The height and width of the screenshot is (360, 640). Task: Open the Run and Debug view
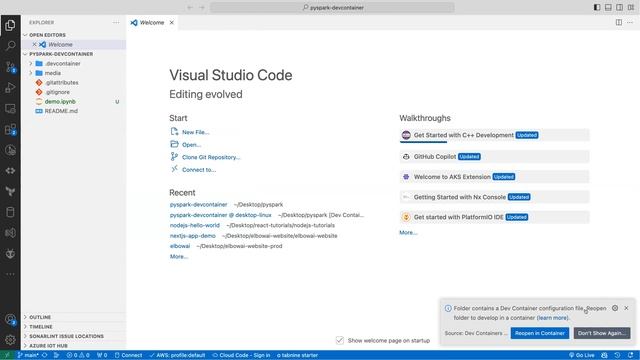pyautogui.click(x=10, y=87)
